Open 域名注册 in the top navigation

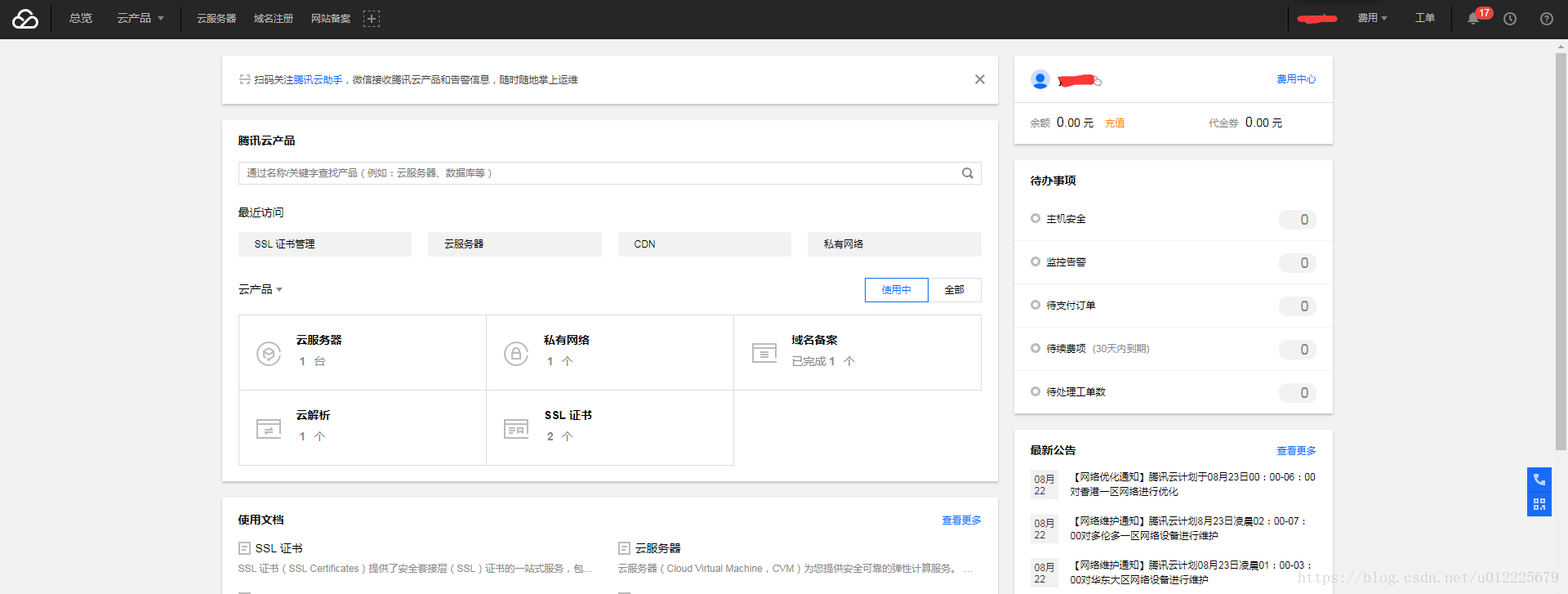coord(274,18)
